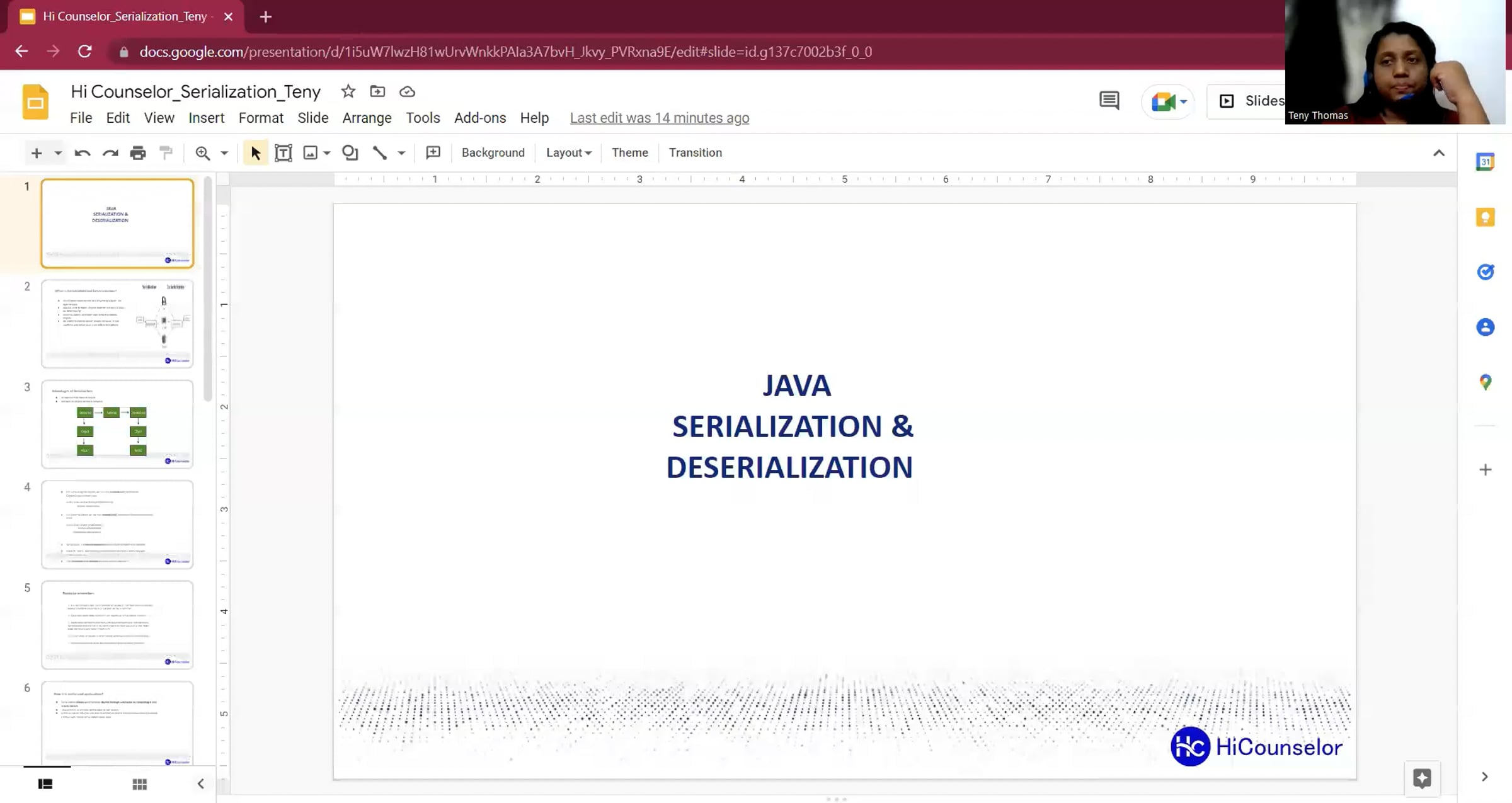Open new slide layout dropdown arrow
The height and width of the screenshot is (803, 1512).
(x=58, y=153)
